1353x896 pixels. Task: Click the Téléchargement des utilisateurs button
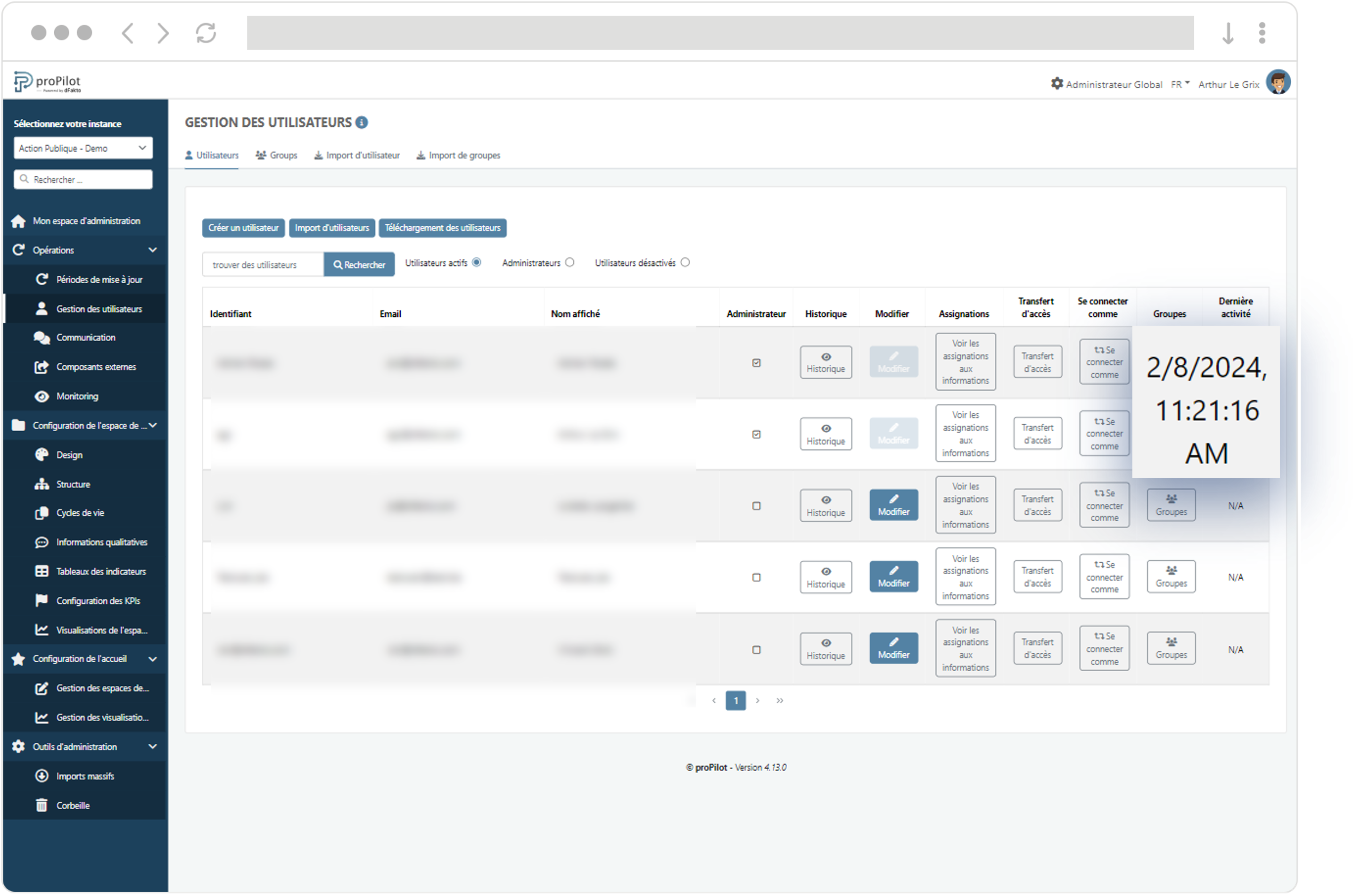click(x=442, y=228)
